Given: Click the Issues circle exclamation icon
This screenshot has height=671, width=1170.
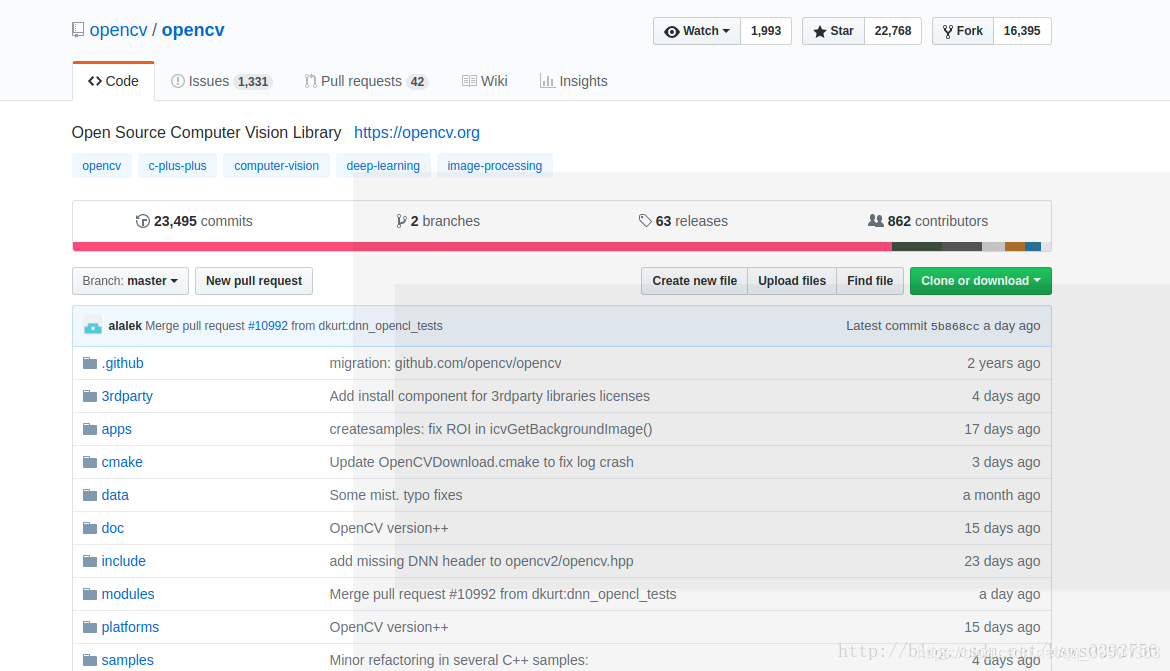Looking at the screenshot, I should [x=178, y=81].
